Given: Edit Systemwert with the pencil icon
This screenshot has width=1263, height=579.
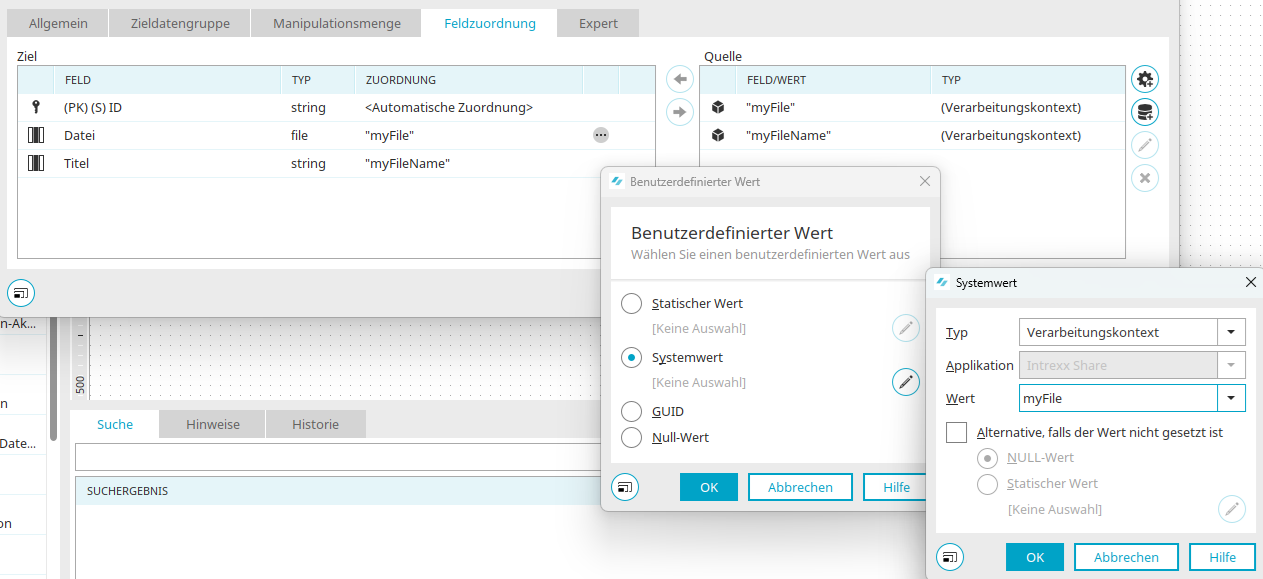Looking at the screenshot, I should click(x=906, y=382).
